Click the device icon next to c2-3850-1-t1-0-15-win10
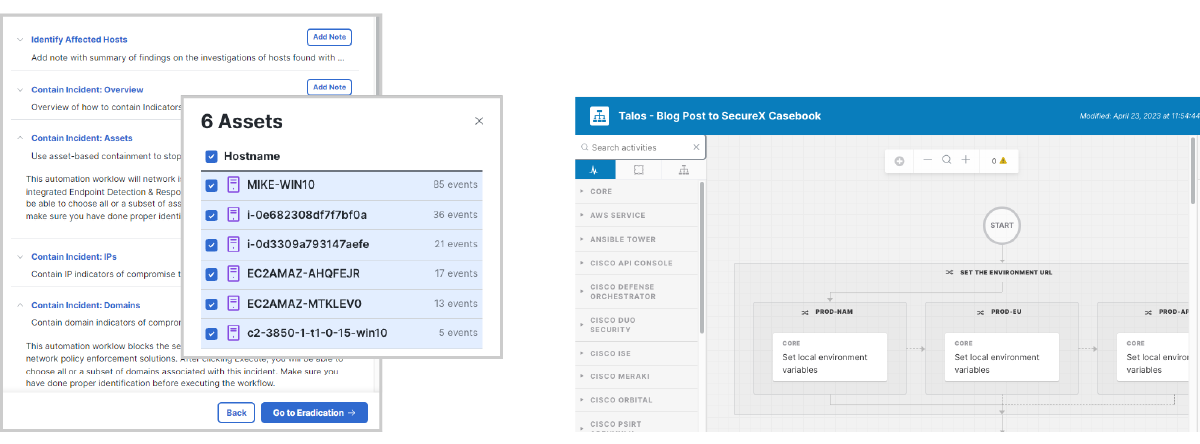 click(x=234, y=333)
